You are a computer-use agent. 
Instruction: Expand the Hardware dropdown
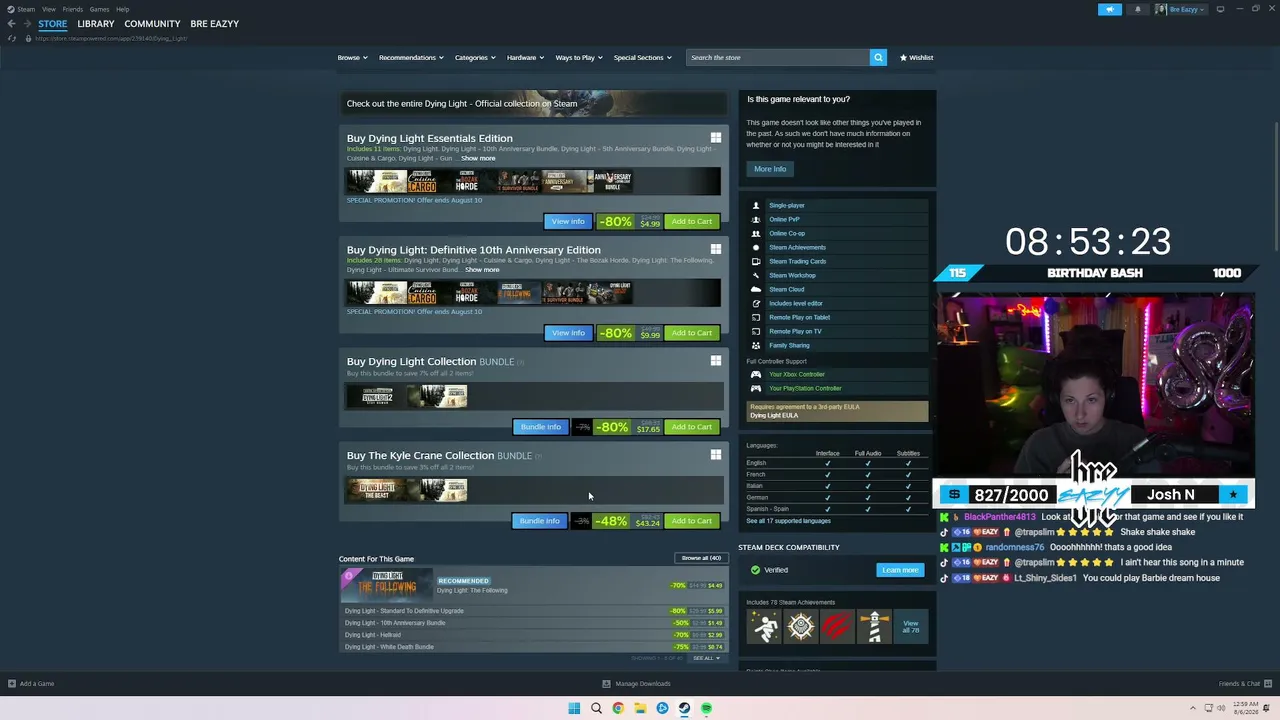click(525, 58)
